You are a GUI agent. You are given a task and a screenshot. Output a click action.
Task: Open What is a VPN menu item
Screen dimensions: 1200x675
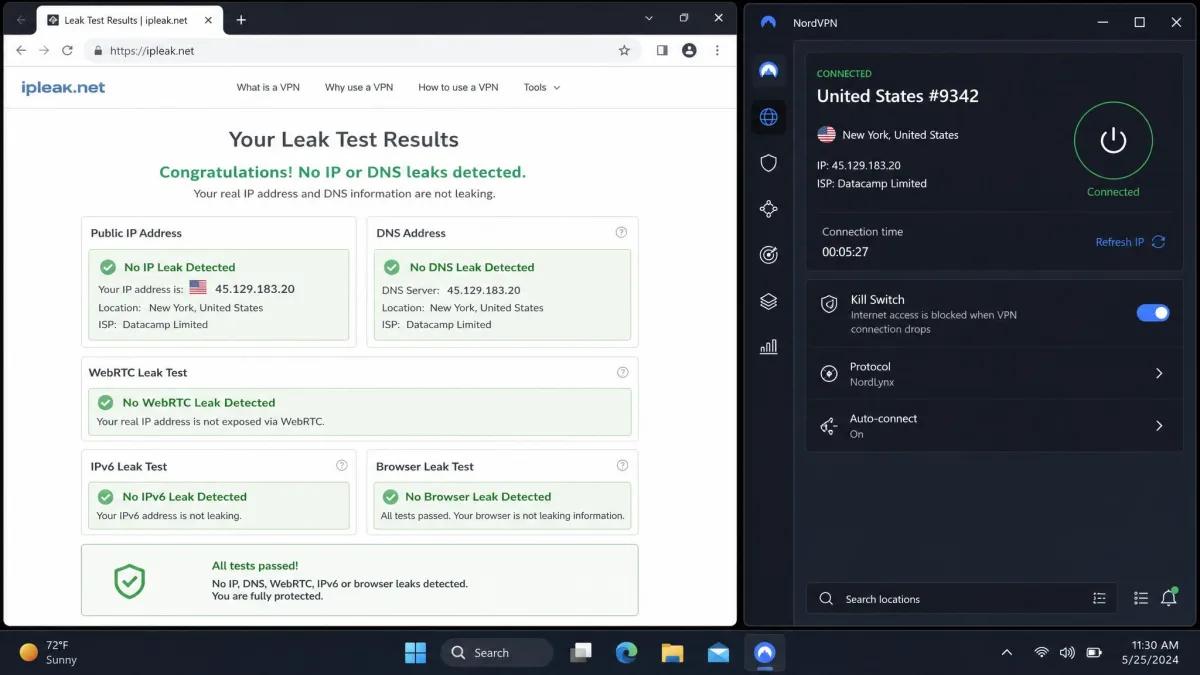click(x=268, y=87)
